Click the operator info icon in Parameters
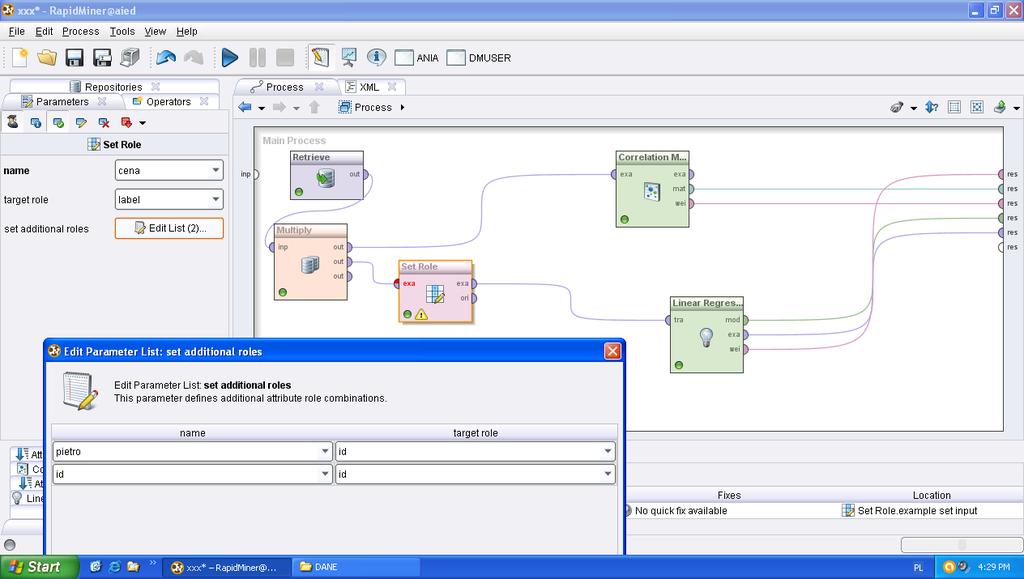The image size is (1024, 579). click(36, 122)
